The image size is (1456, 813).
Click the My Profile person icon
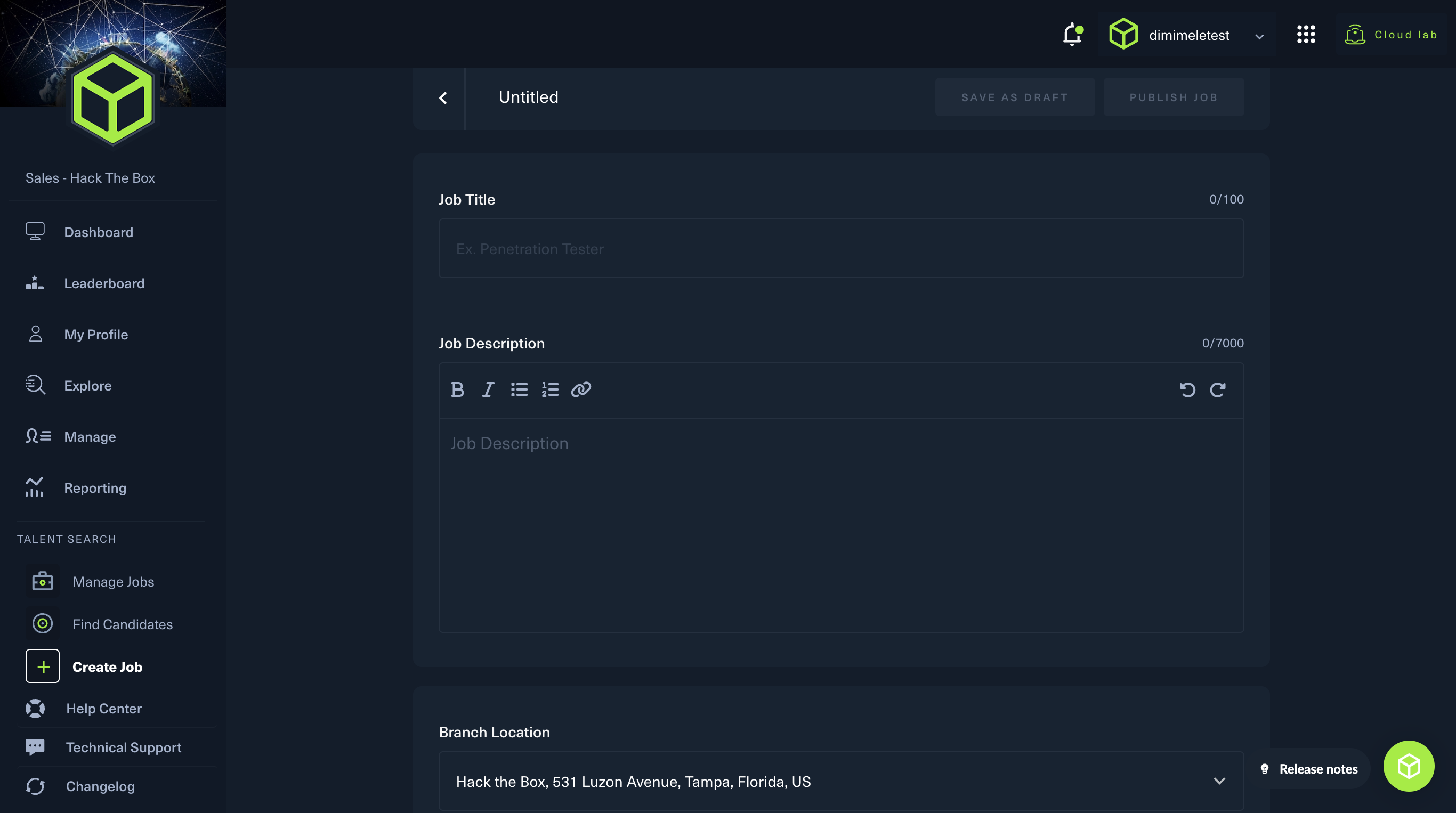[x=36, y=334]
